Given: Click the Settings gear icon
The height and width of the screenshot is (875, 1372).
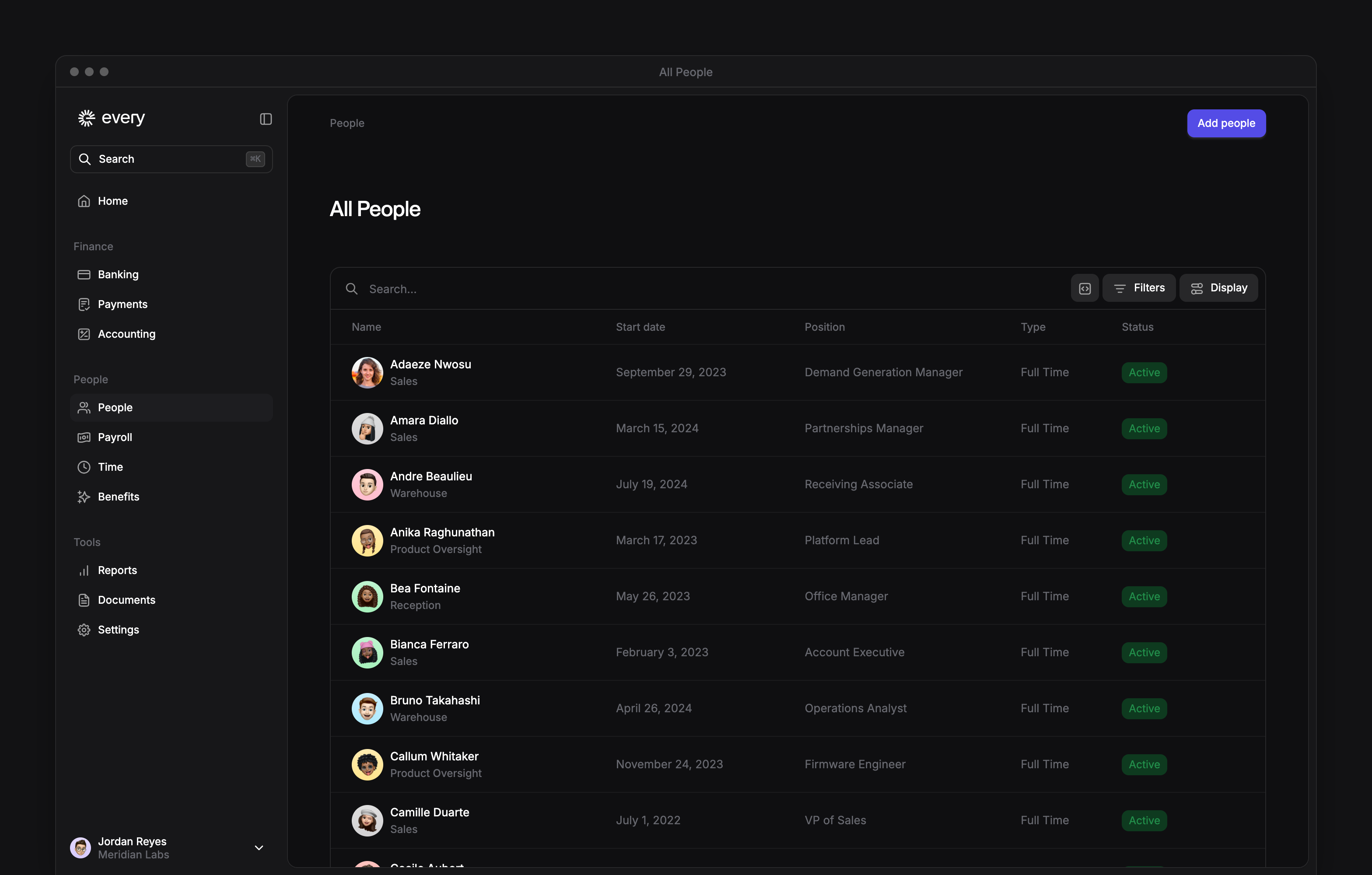Looking at the screenshot, I should click(x=84, y=630).
